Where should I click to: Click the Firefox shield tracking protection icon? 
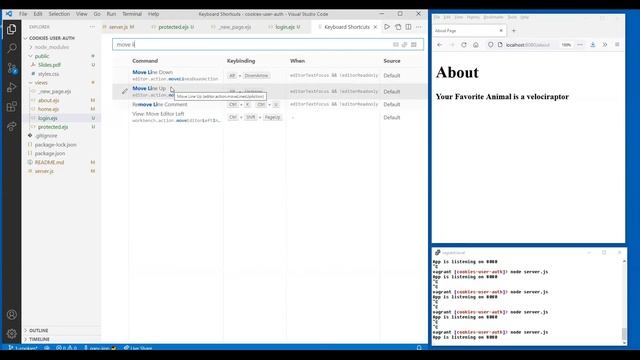pos(491,45)
